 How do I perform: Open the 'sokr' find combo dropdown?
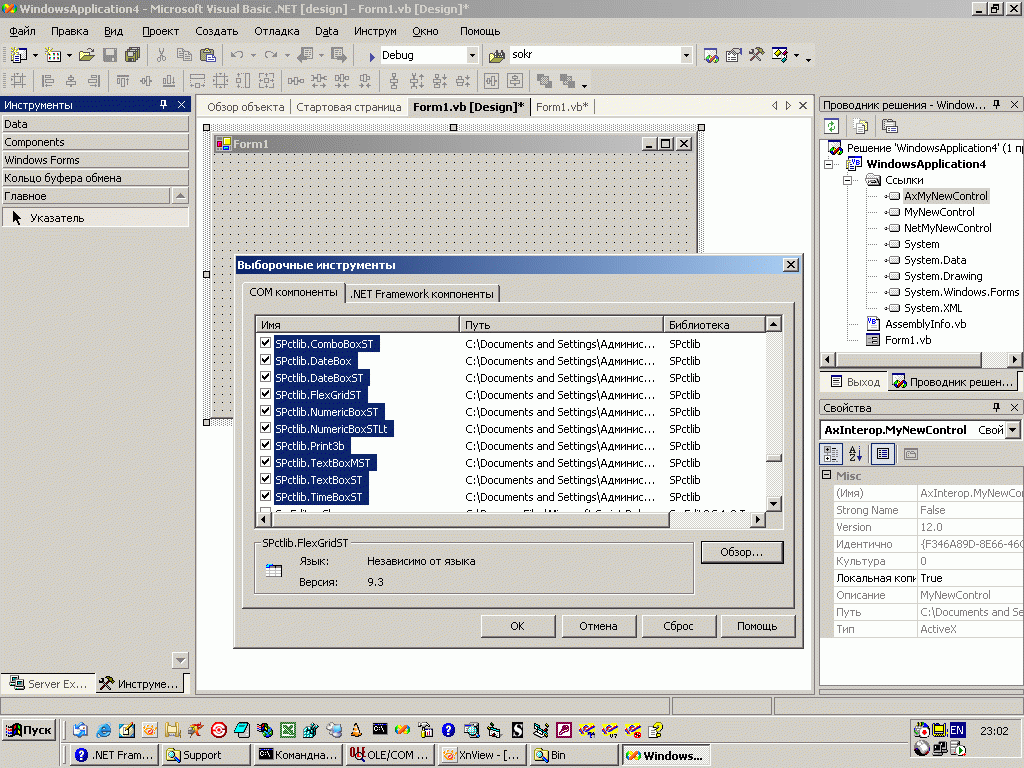pyautogui.click(x=686, y=56)
